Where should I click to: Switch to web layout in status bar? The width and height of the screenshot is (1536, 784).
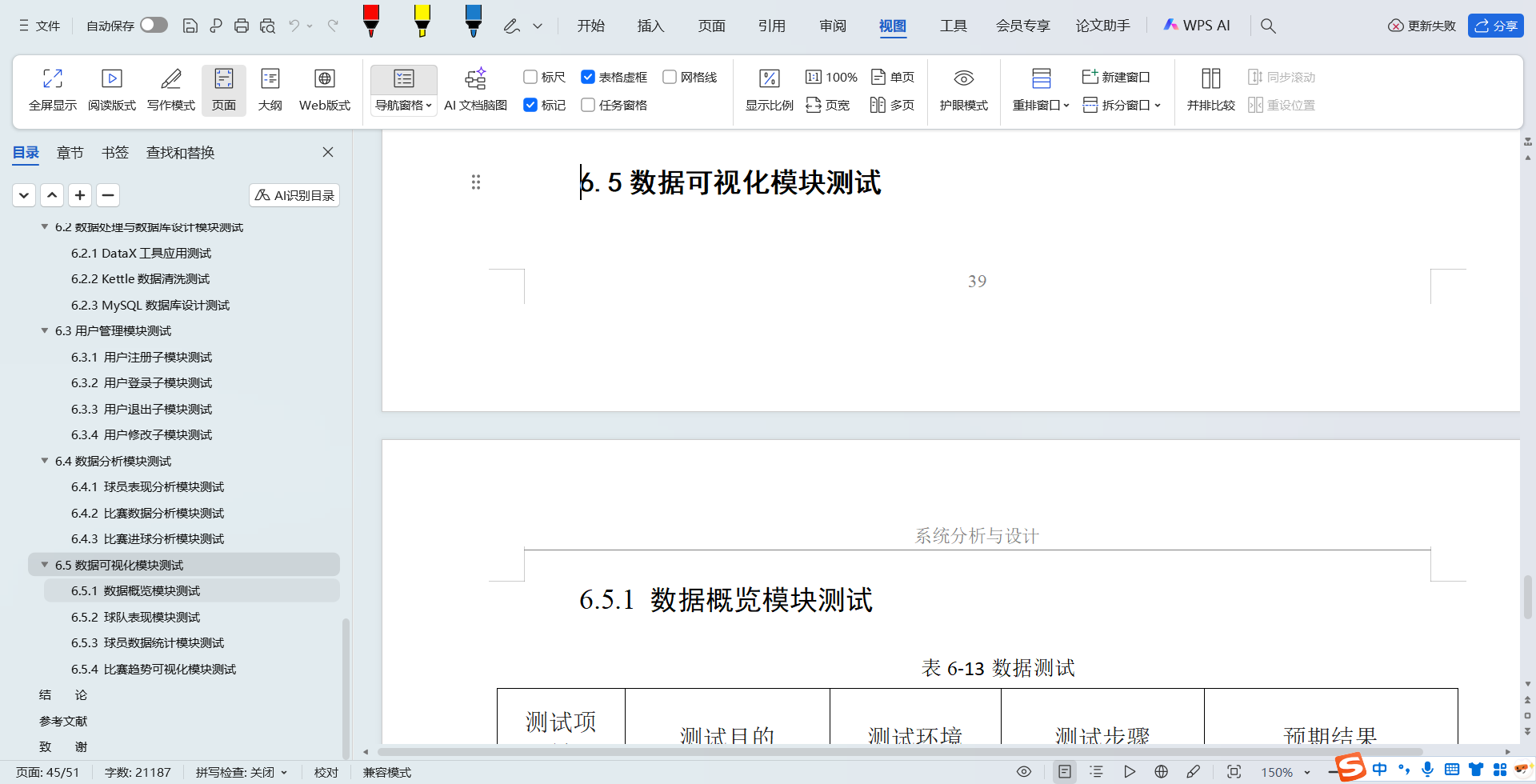(1162, 772)
